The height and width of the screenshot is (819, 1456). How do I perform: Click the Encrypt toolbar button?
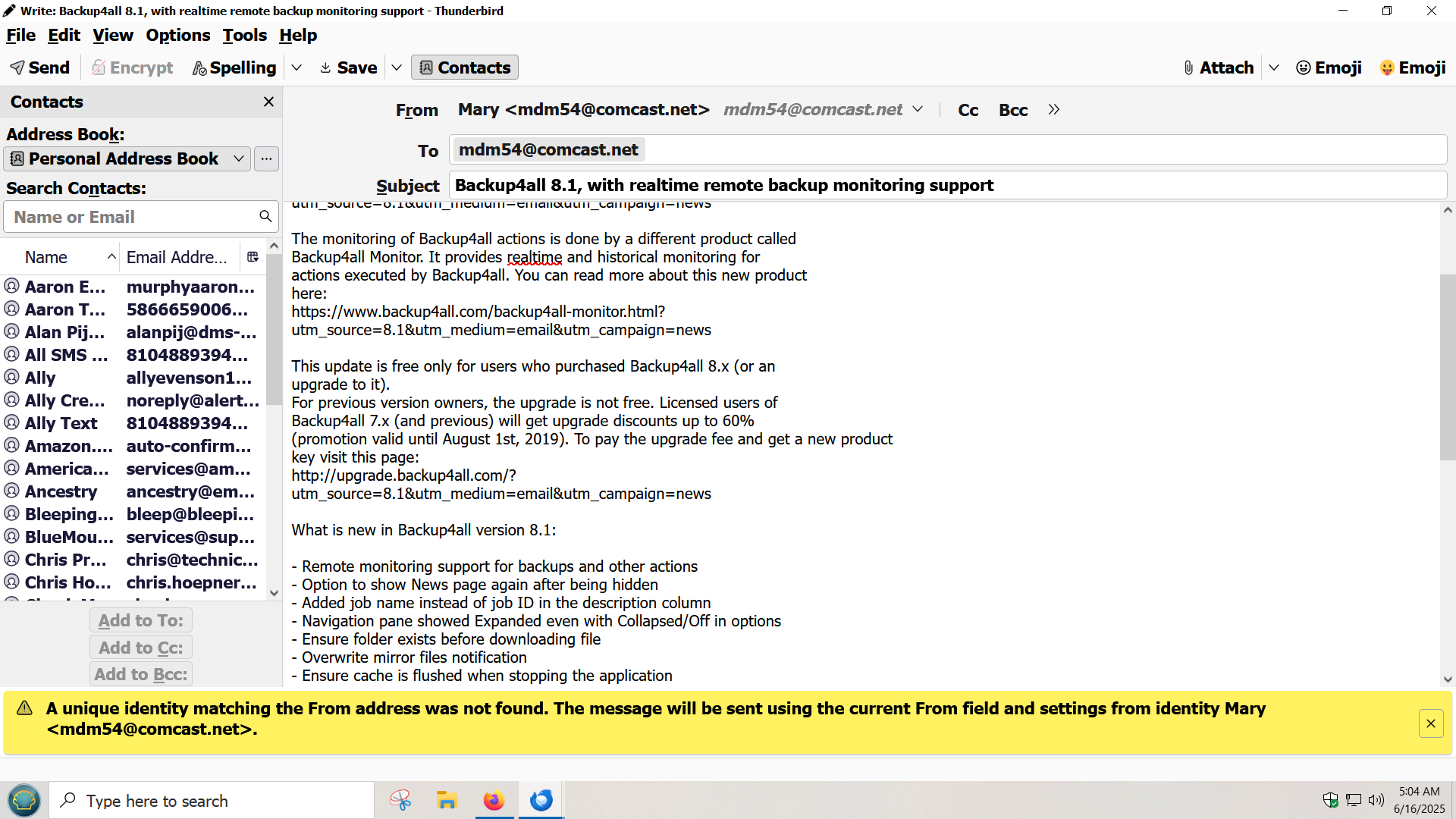[x=133, y=67]
